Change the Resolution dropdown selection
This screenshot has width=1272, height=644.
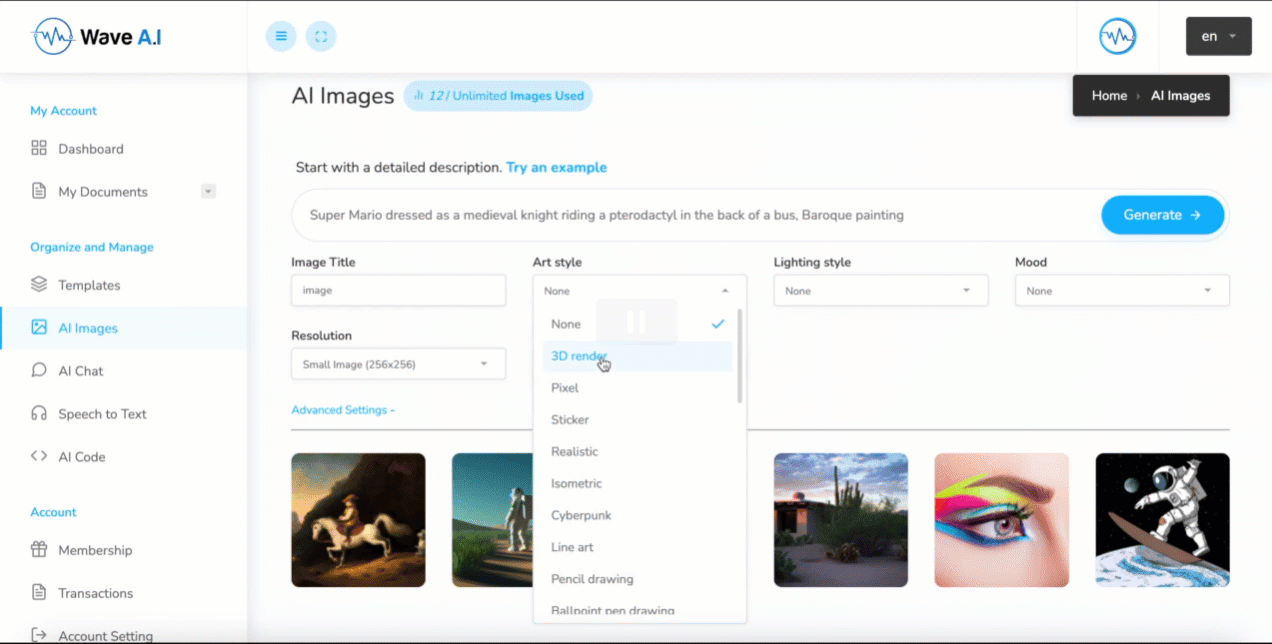click(398, 363)
